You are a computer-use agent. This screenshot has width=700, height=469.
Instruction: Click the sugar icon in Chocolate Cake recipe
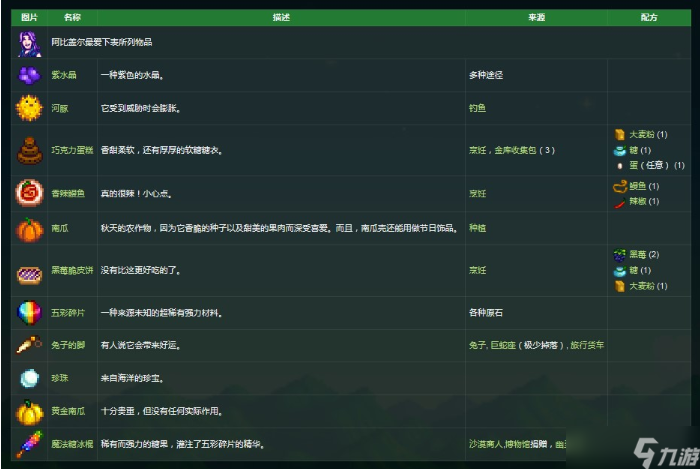click(x=620, y=150)
